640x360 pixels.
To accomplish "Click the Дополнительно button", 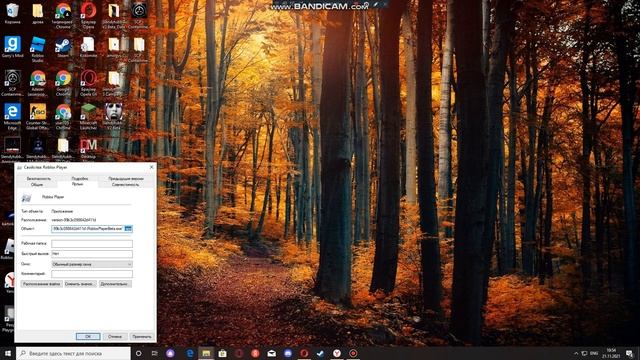I will pos(116,284).
